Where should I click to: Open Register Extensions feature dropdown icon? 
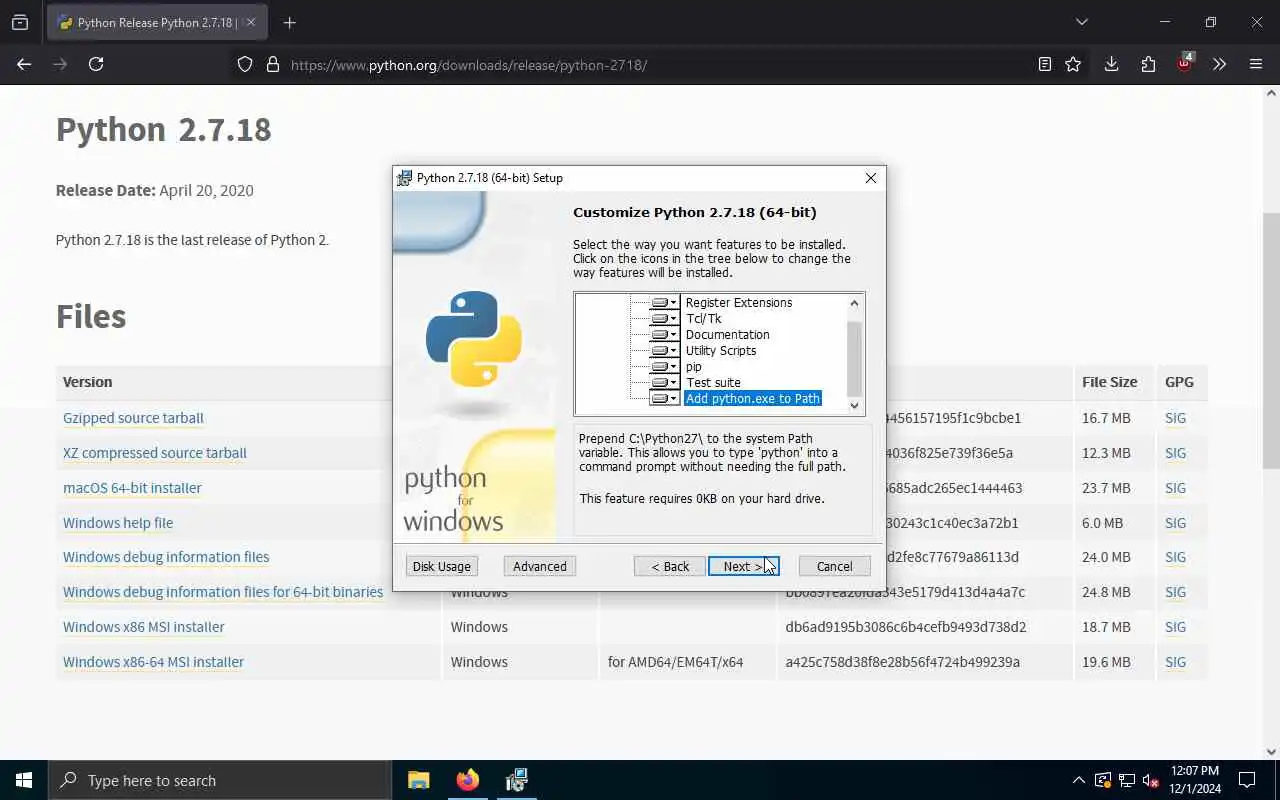pos(664,302)
